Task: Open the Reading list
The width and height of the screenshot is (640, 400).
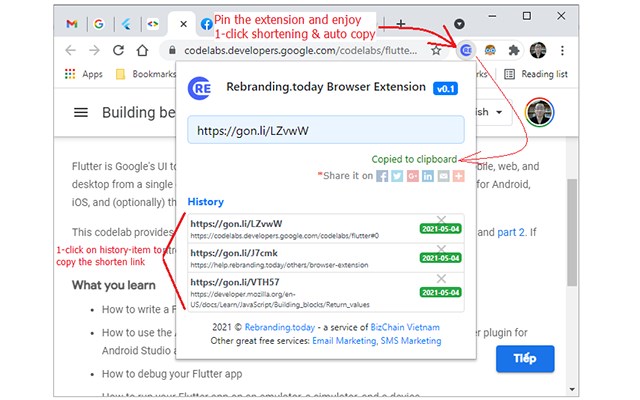Action: (x=536, y=74)
